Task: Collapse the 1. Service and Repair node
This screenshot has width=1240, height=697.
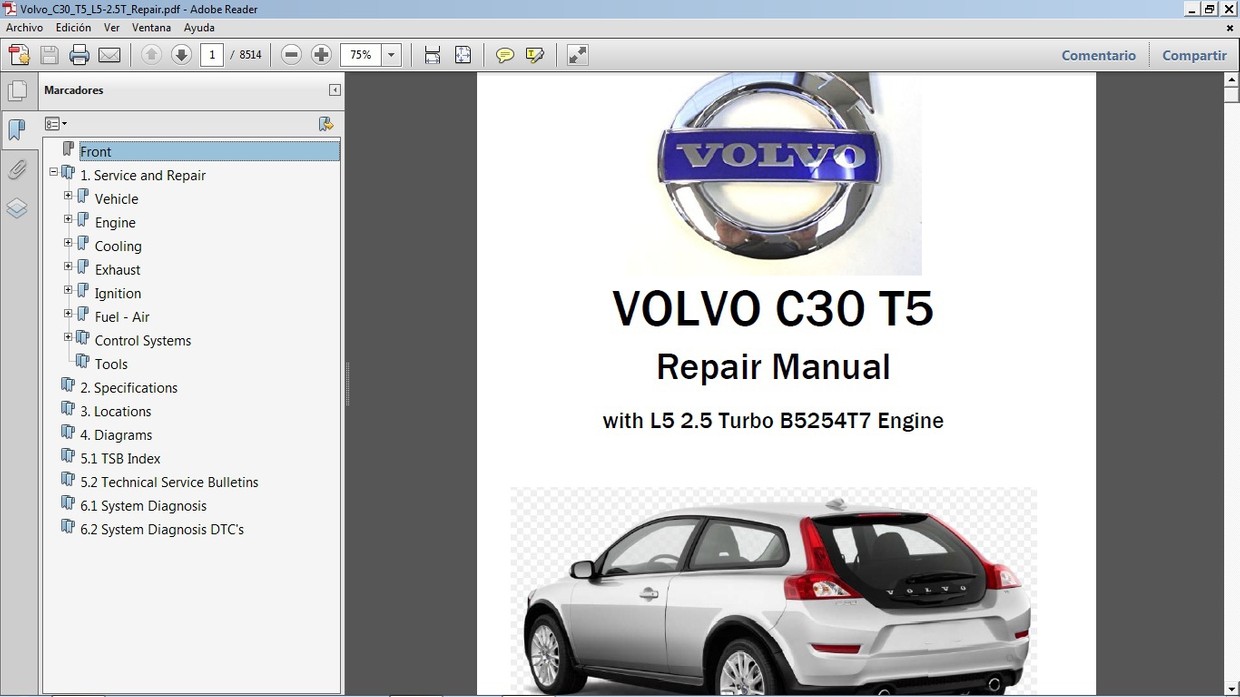Action: point(53,172)
